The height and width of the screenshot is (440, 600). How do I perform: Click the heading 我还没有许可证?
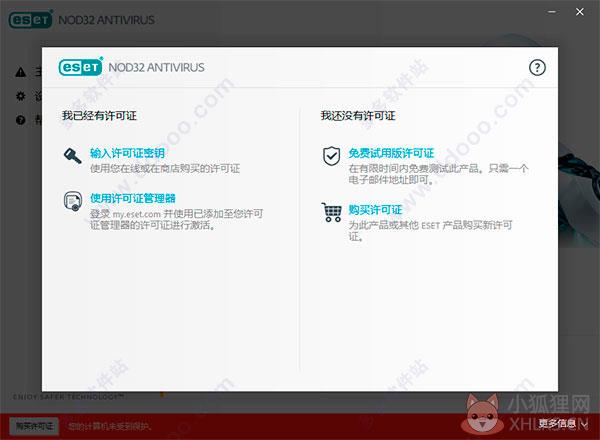pos(358,116)
